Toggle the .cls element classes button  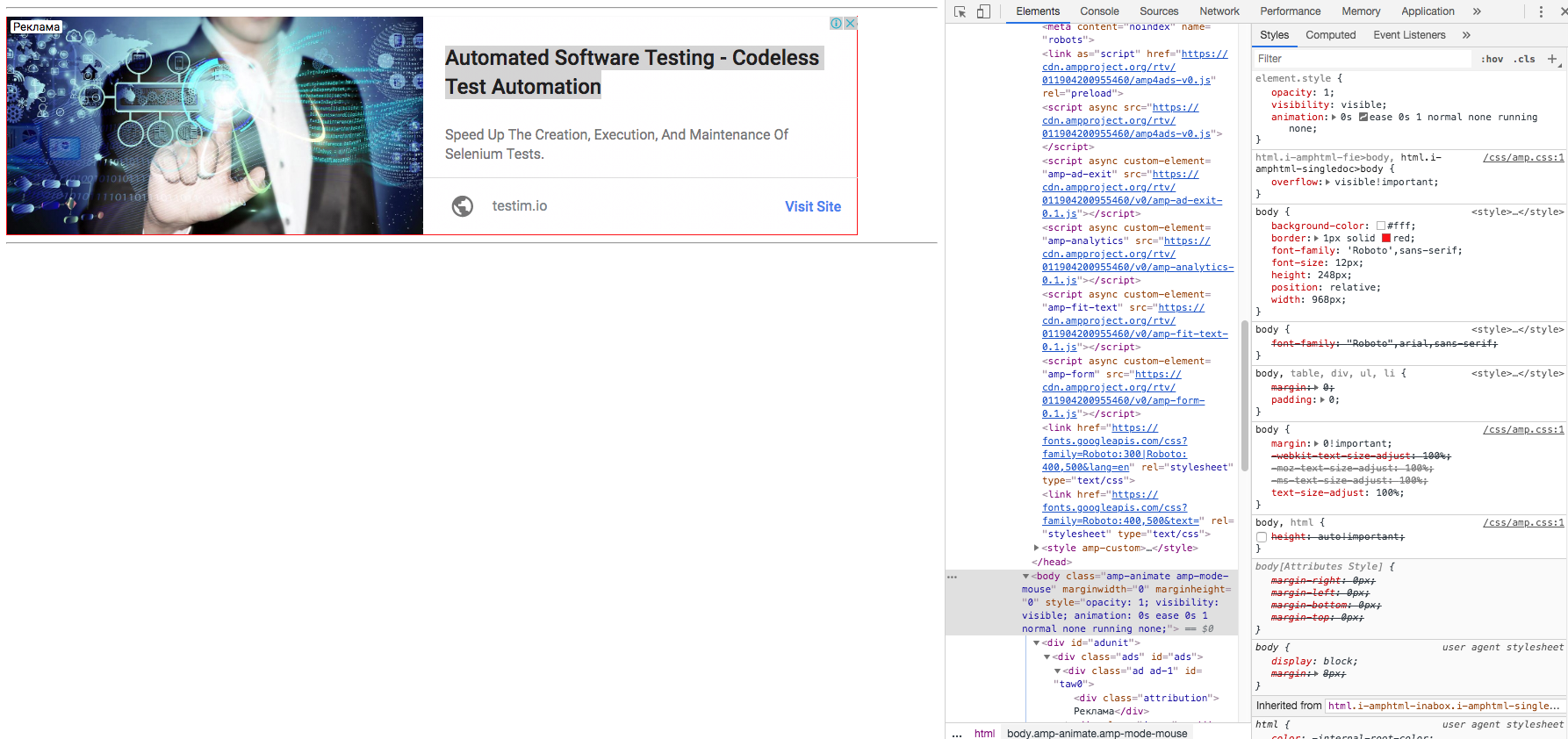click(x=1525, y=59)
